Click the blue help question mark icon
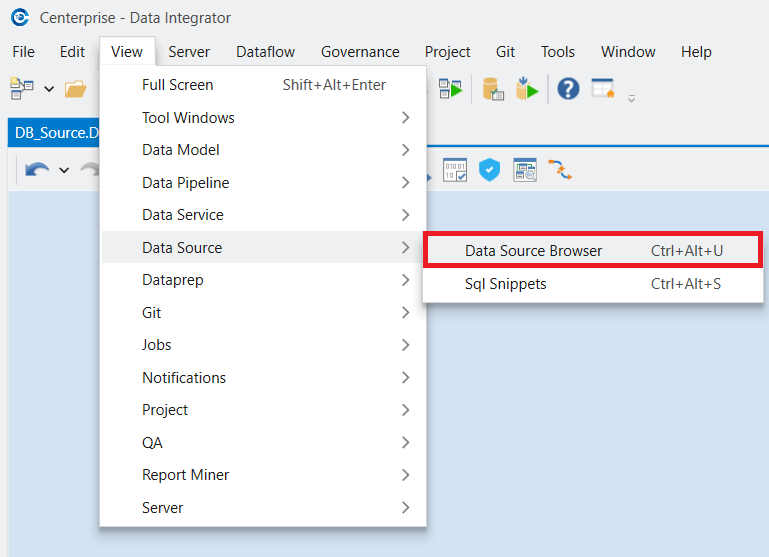 coord(568,89)
